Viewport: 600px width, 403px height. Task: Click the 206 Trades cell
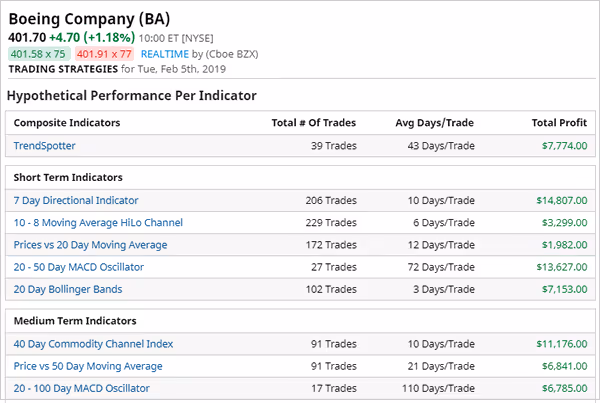coord(331,201)
